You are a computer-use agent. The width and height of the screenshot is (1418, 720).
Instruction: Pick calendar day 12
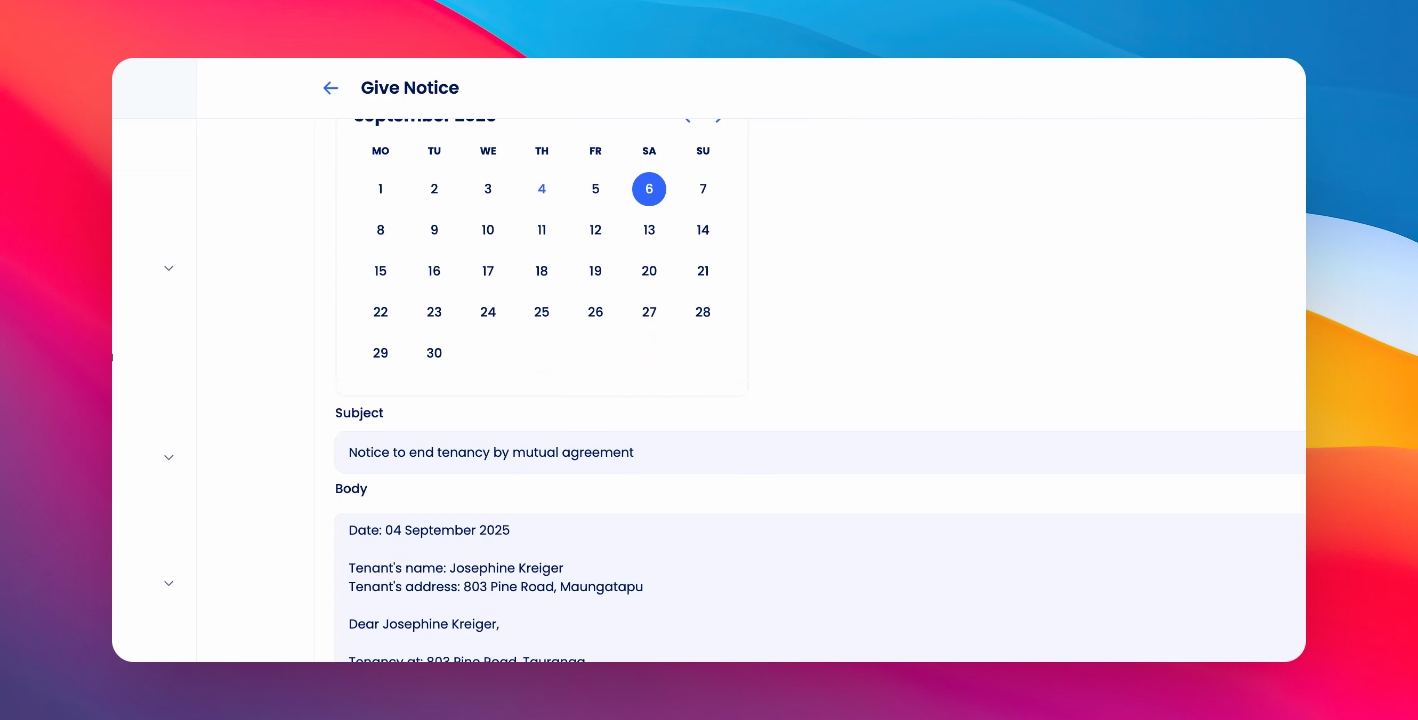point(595,230)
